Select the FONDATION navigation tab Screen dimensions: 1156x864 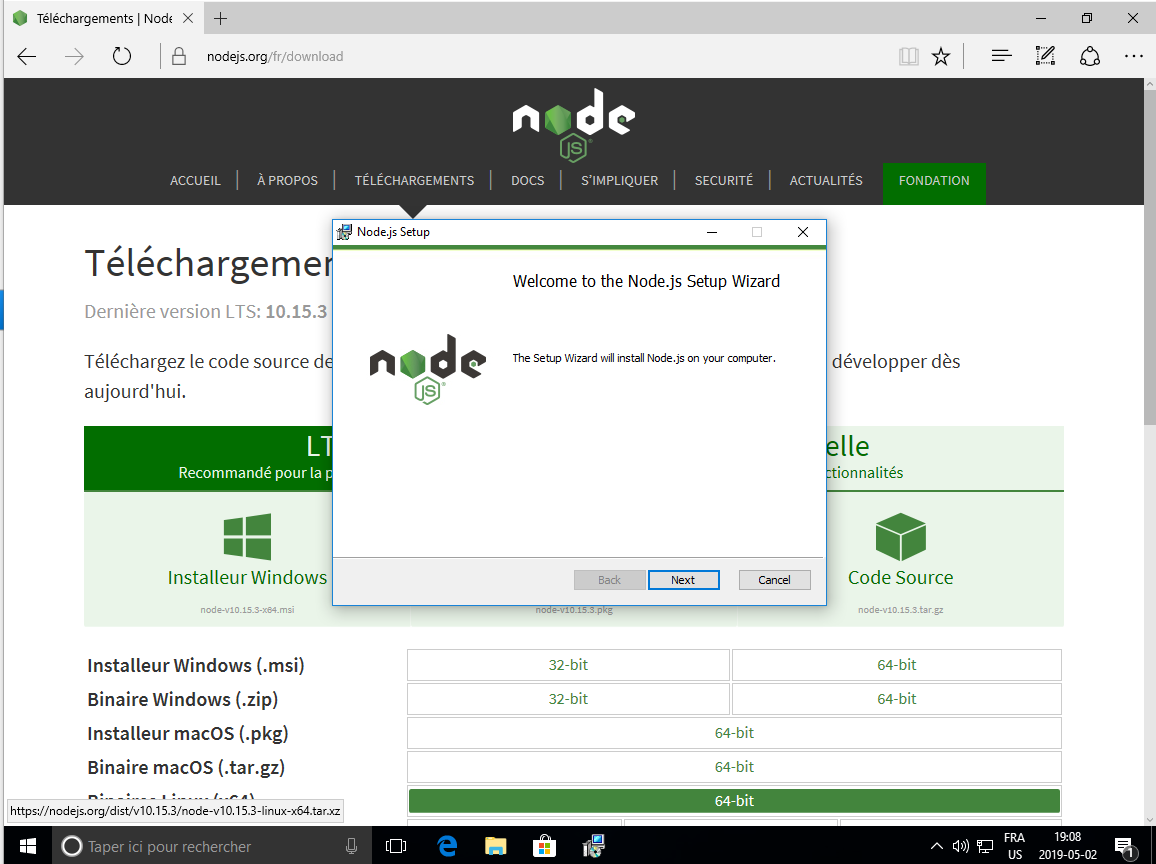coord(933,181)
